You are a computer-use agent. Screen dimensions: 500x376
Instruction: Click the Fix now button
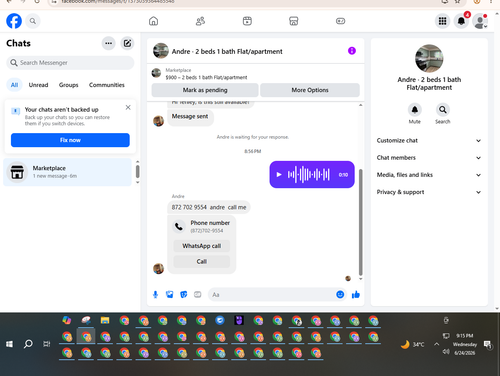[x=70, y=140]
